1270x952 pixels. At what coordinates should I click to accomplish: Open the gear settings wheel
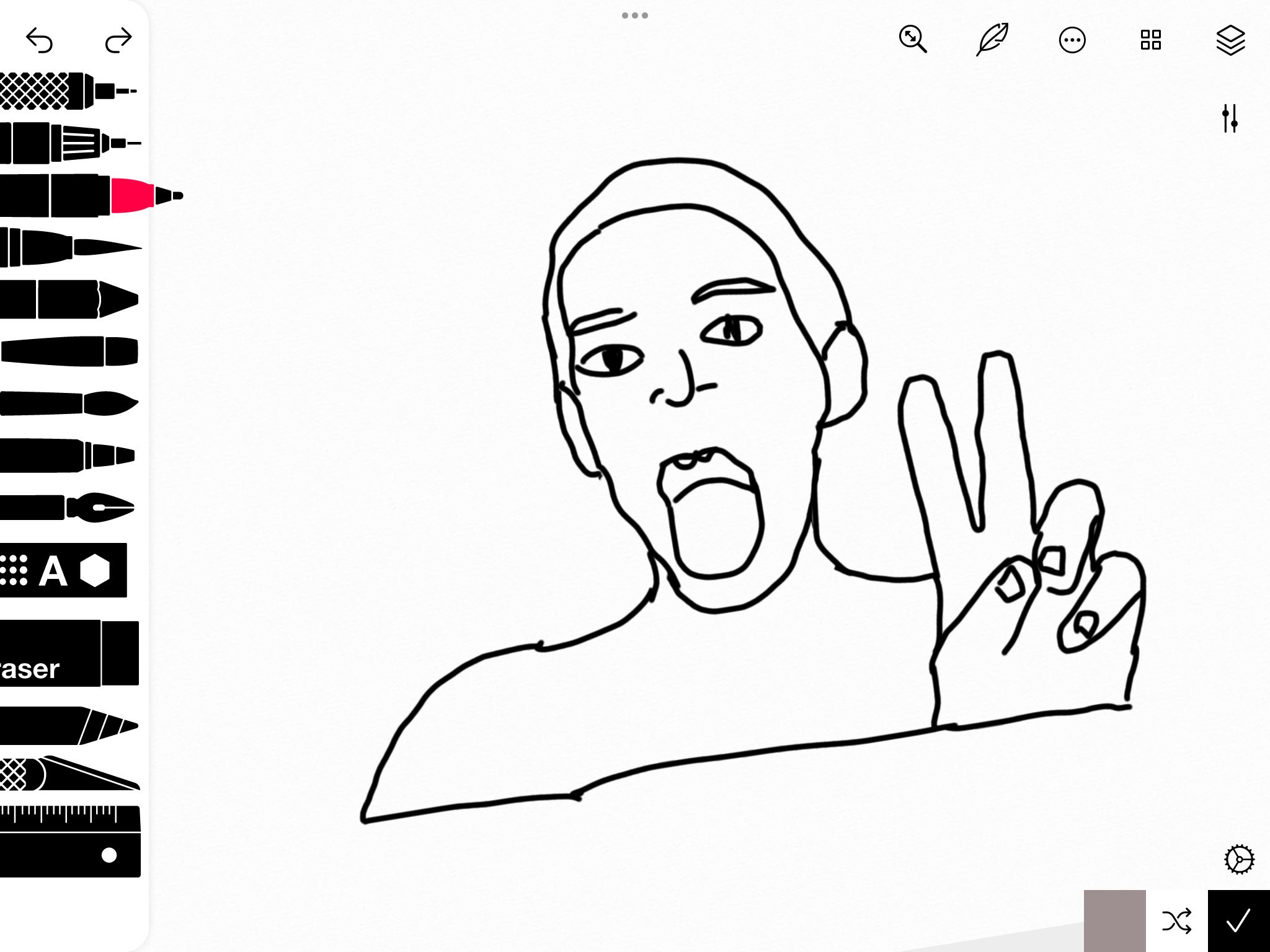coord(1239,860)
